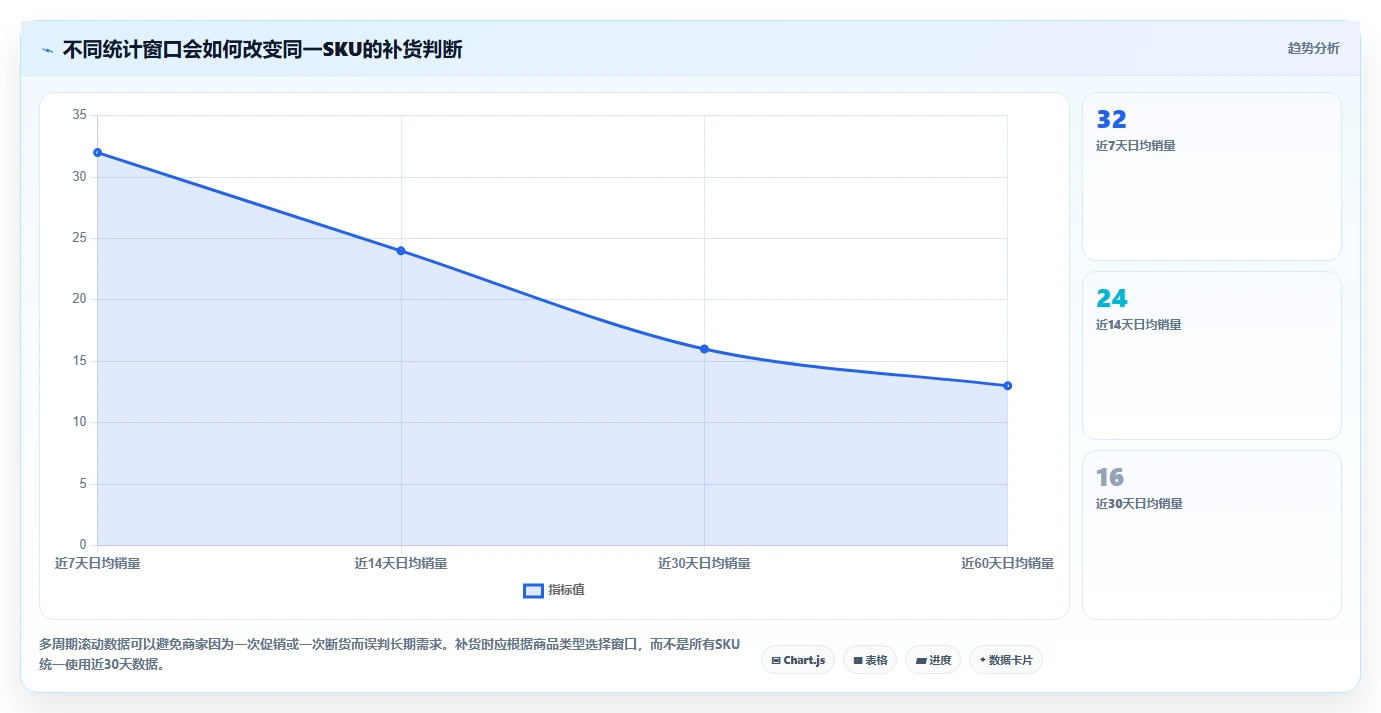Toggle the 指标值 legend swatch
Viewport: 1381px width, 713px height.
coord(533,590)
